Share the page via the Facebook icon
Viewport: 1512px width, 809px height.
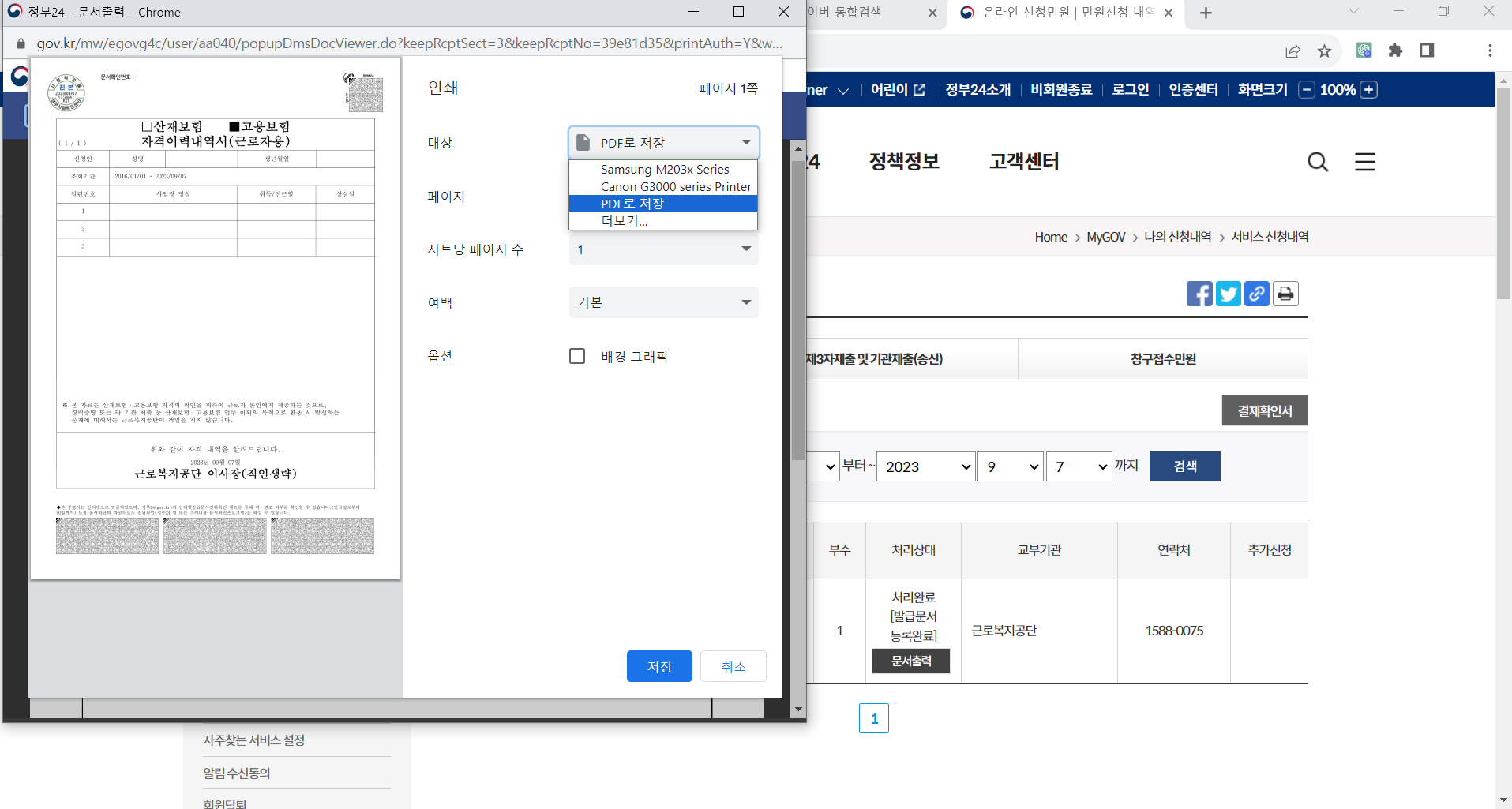pyautogui.click(x=1199, y=293)
